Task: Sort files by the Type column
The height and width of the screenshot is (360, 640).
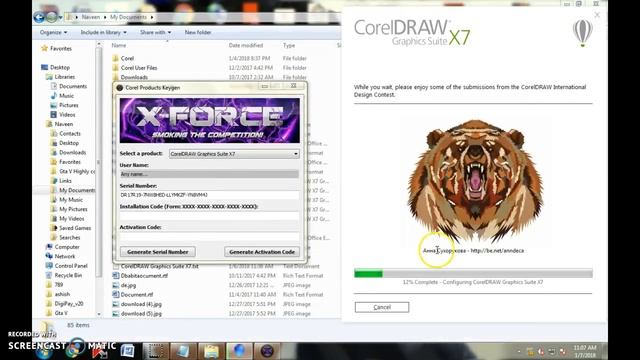Action: click(289, 45)
